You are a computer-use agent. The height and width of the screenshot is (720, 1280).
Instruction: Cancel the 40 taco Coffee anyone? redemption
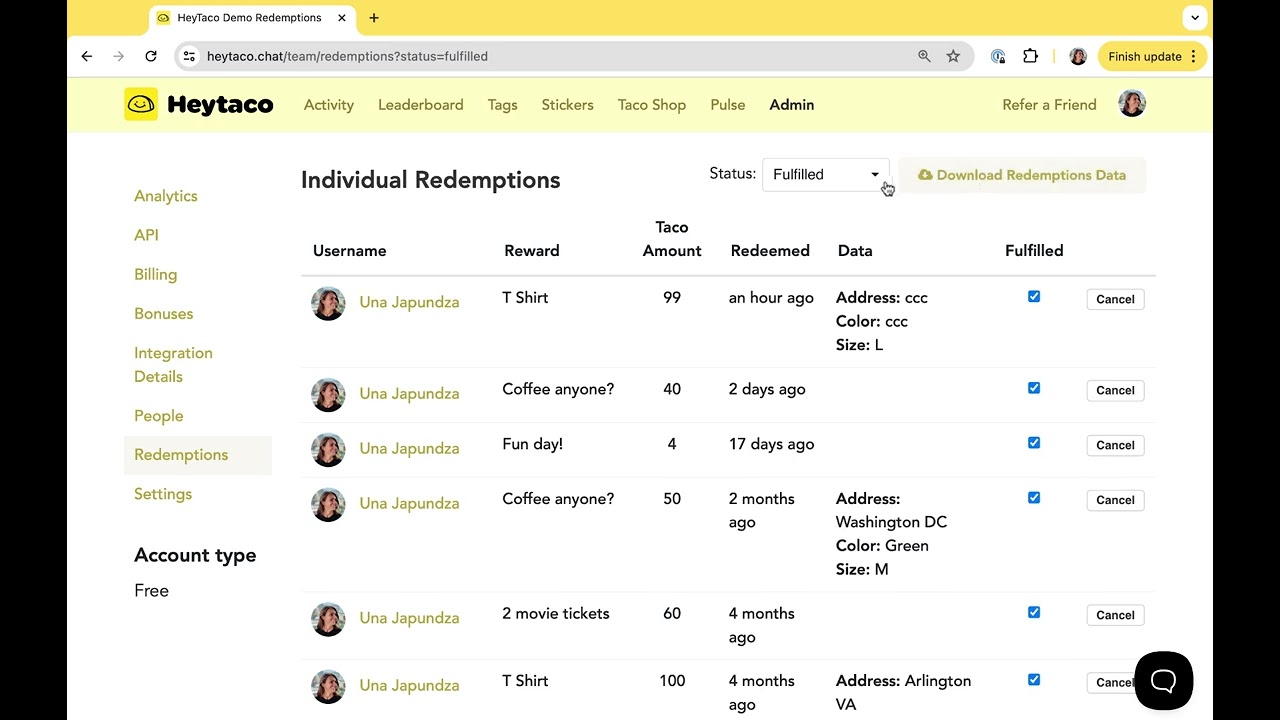click(x=1115, y=390)
